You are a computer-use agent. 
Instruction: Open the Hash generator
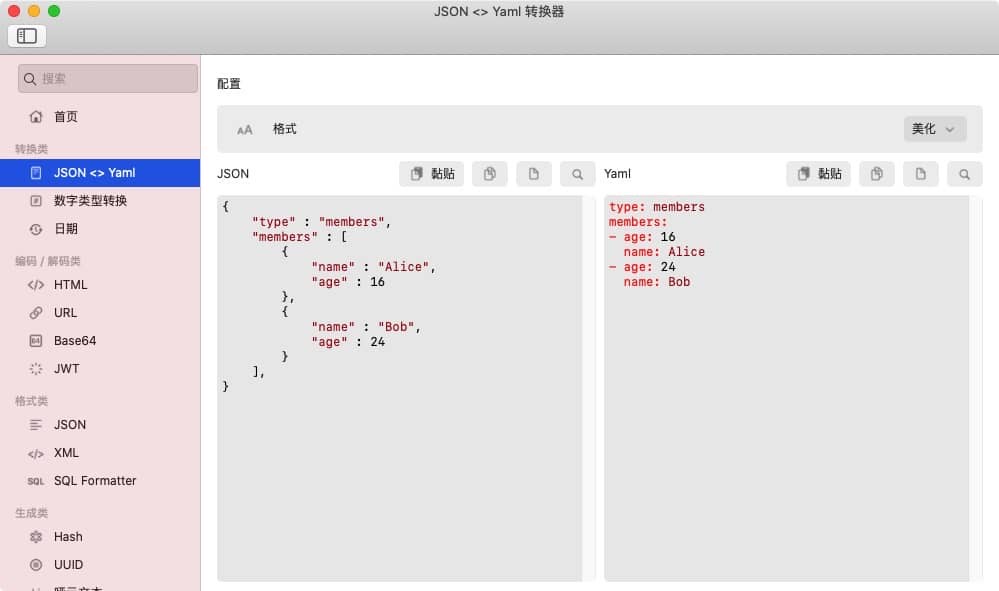coord(100,537)
